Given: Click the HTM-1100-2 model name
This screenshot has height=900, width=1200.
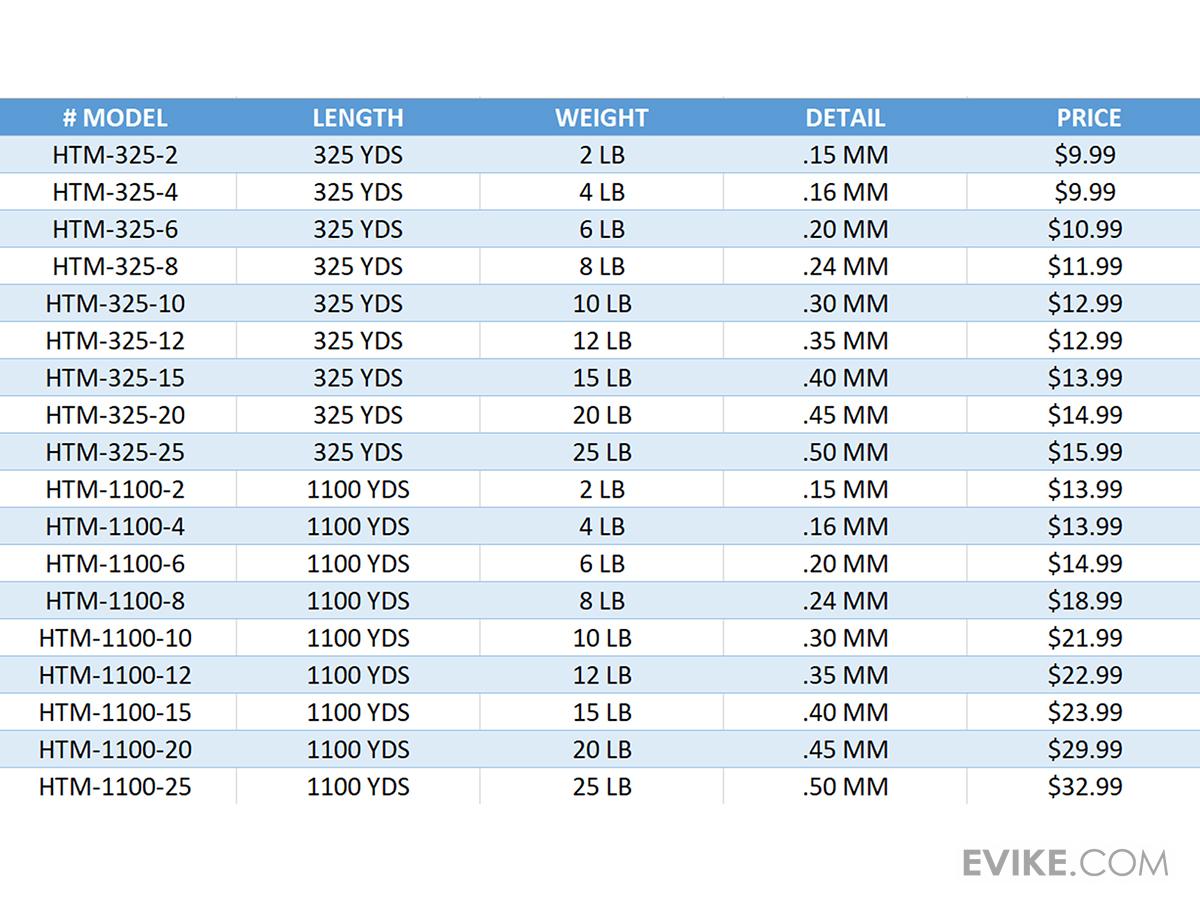Looking at the screenshot, I should pyautogui.click(x=115, y=490).
